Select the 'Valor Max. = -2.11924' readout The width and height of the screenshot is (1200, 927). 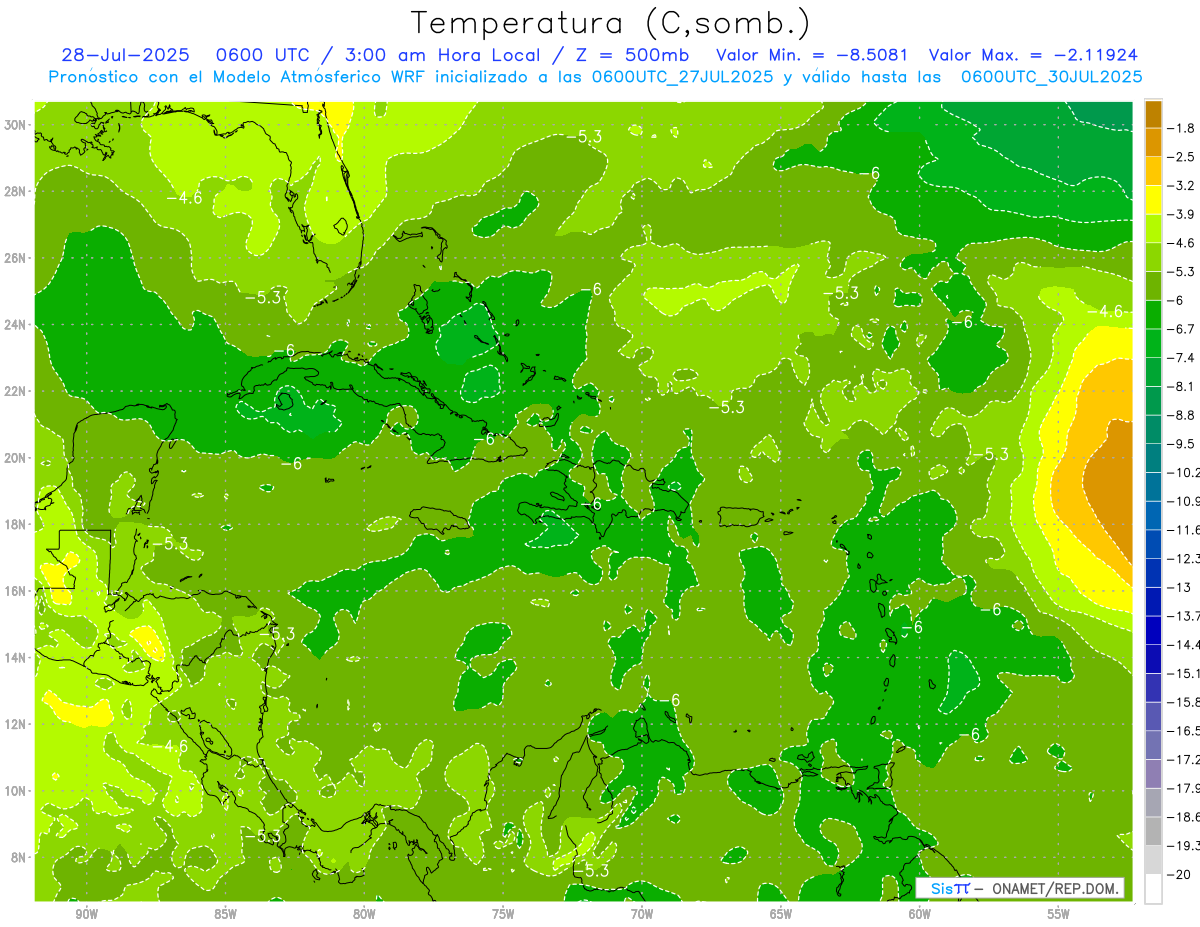(x=1033, y=55)
